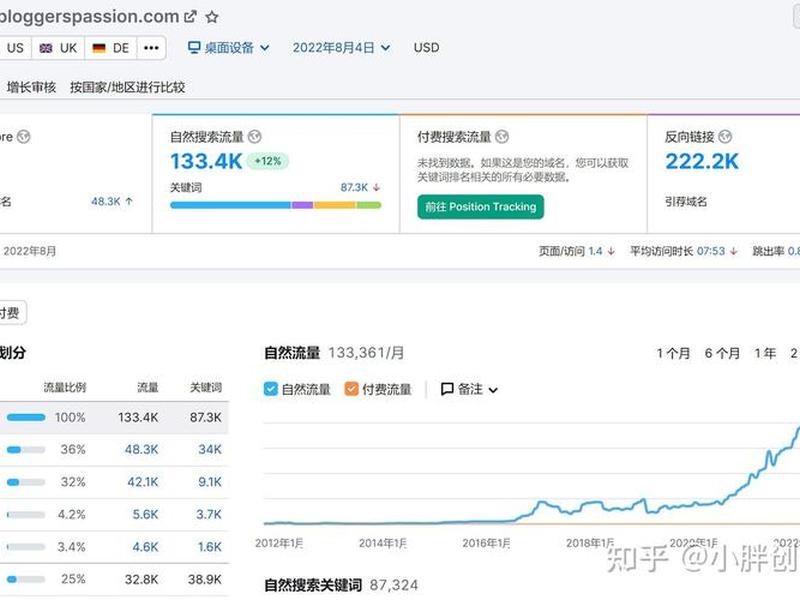This screenshot has width=800, height=600.
Task: Click traffic value 42.1K in 32% row
Action: 143,482
